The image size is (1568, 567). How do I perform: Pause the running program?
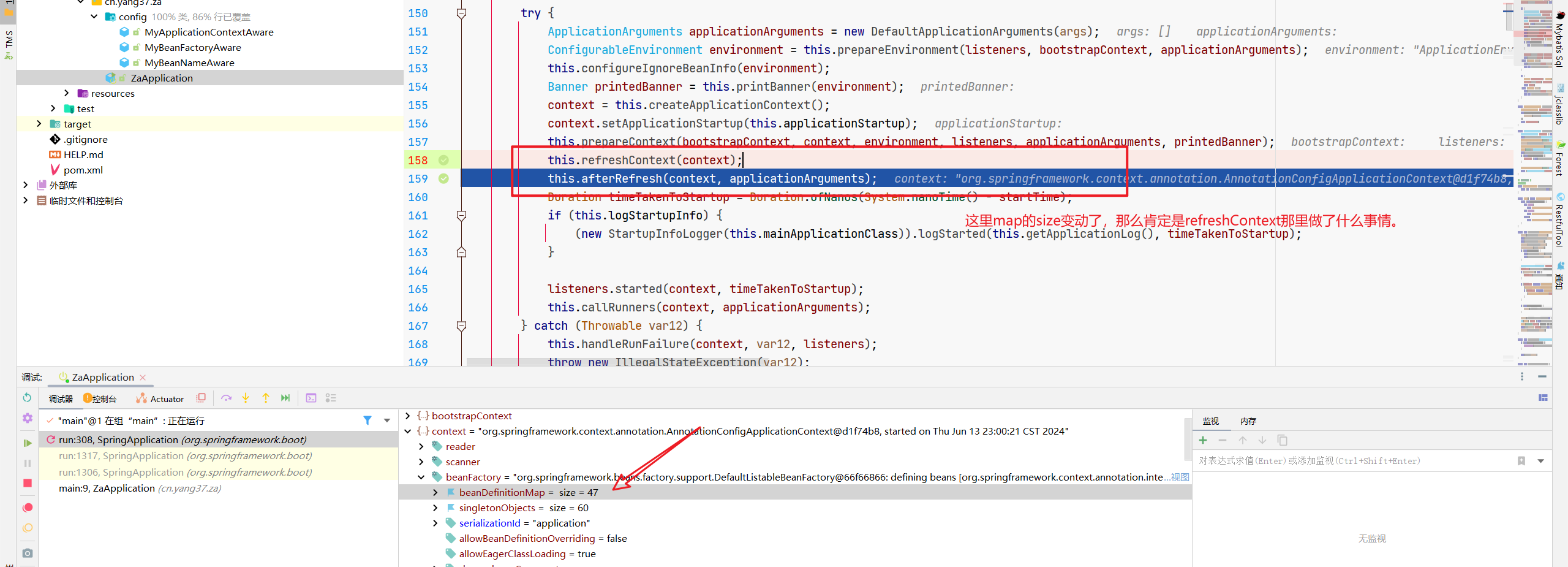click(27, 463)
